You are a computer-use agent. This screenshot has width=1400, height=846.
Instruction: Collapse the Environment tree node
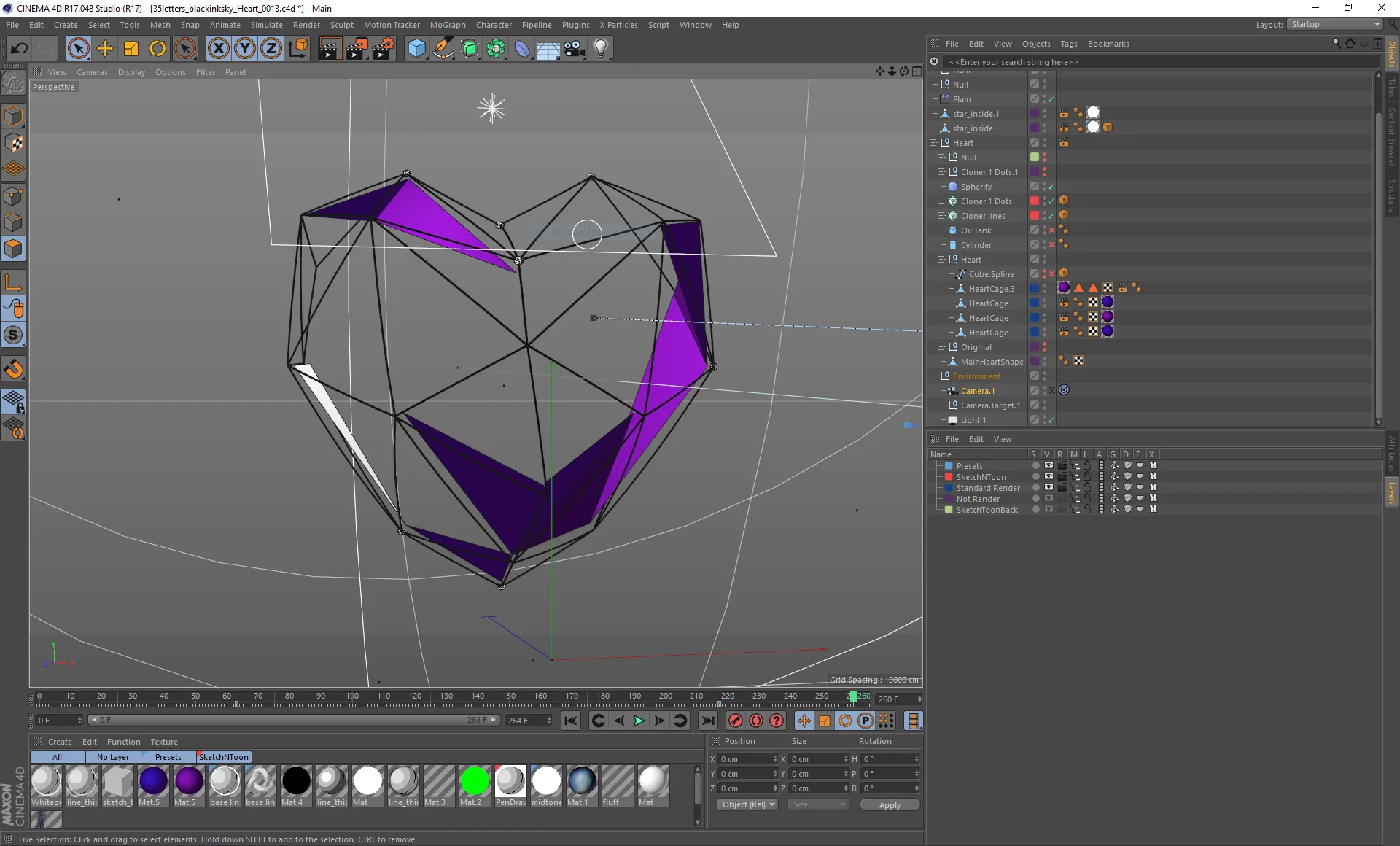[933, 376]
